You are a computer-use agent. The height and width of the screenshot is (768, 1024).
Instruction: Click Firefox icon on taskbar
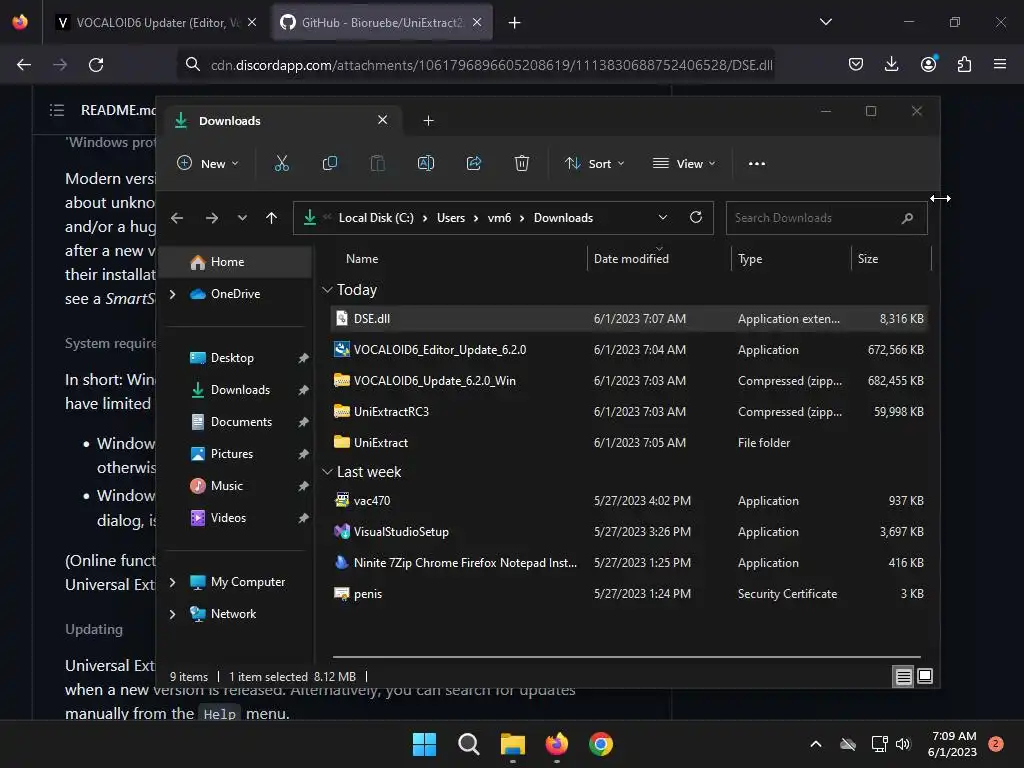coord(557,744)
